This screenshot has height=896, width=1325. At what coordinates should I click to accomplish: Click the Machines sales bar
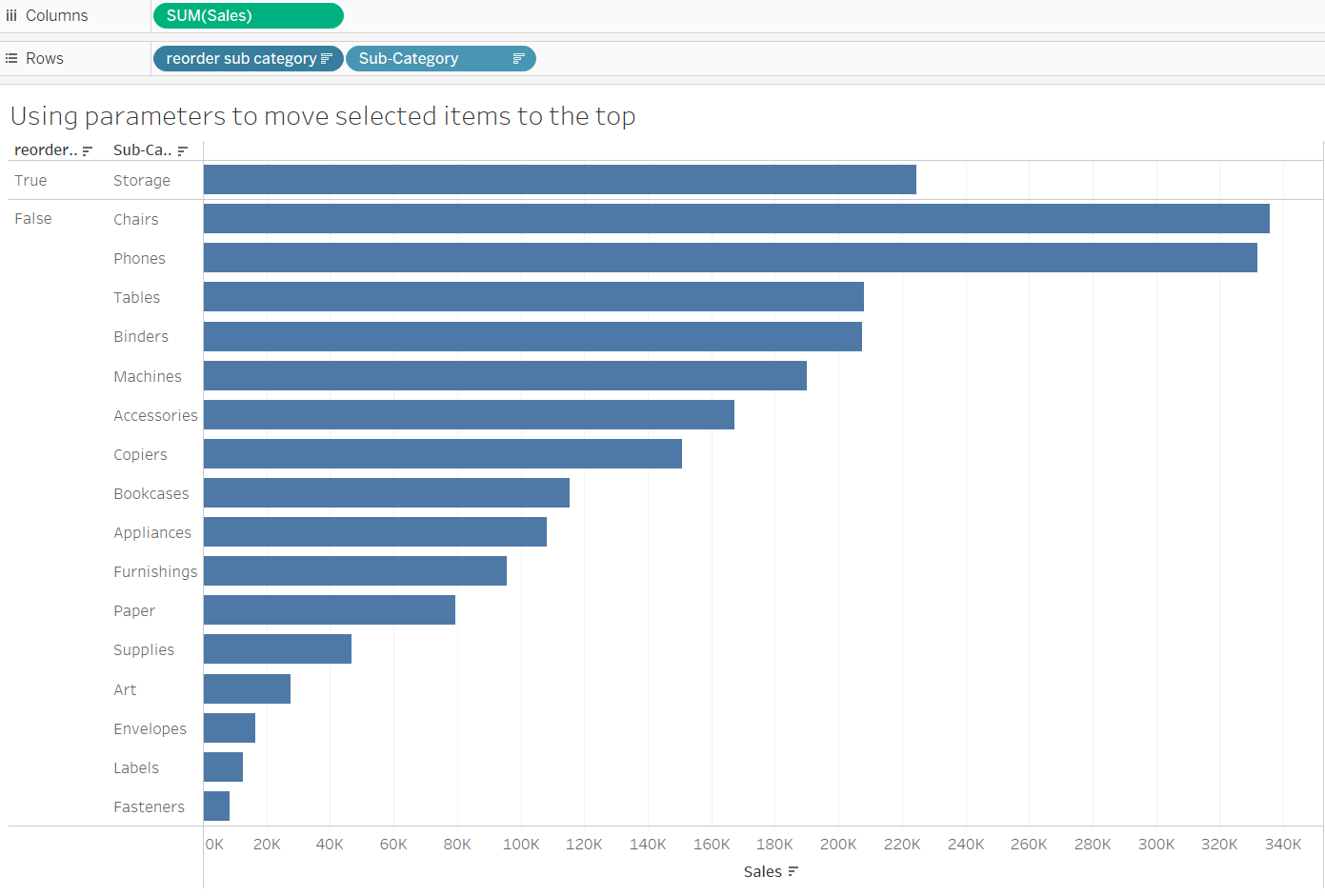pyautogui.click(x=505, y=376)
